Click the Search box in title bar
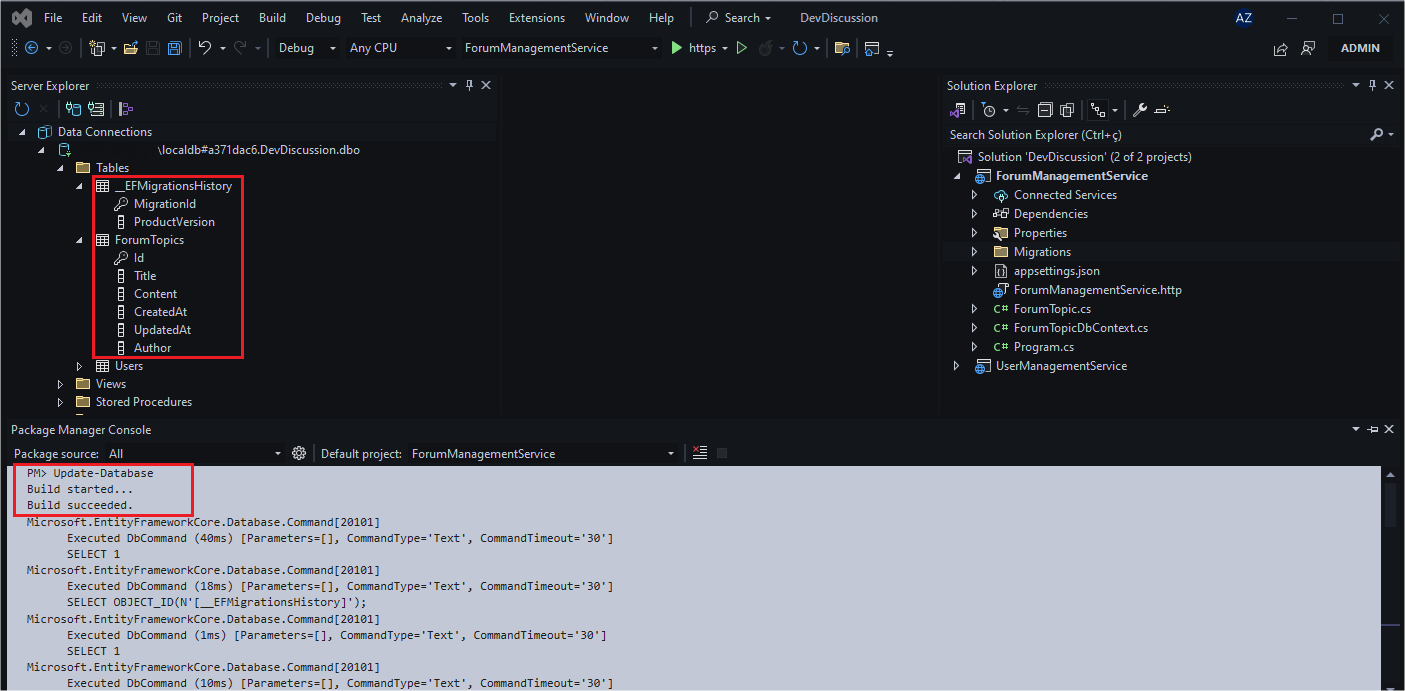This screenshot has width=1405, height=691. (740, 18)
